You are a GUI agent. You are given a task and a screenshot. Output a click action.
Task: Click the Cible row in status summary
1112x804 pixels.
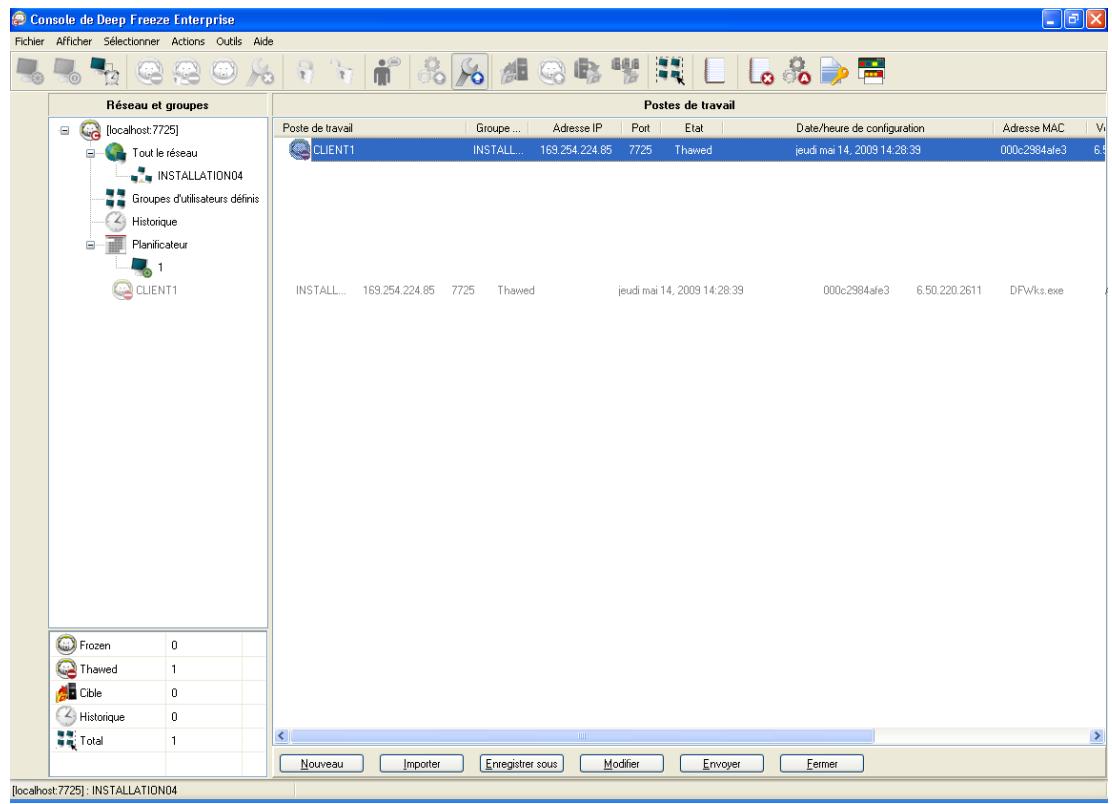(157, 693)
